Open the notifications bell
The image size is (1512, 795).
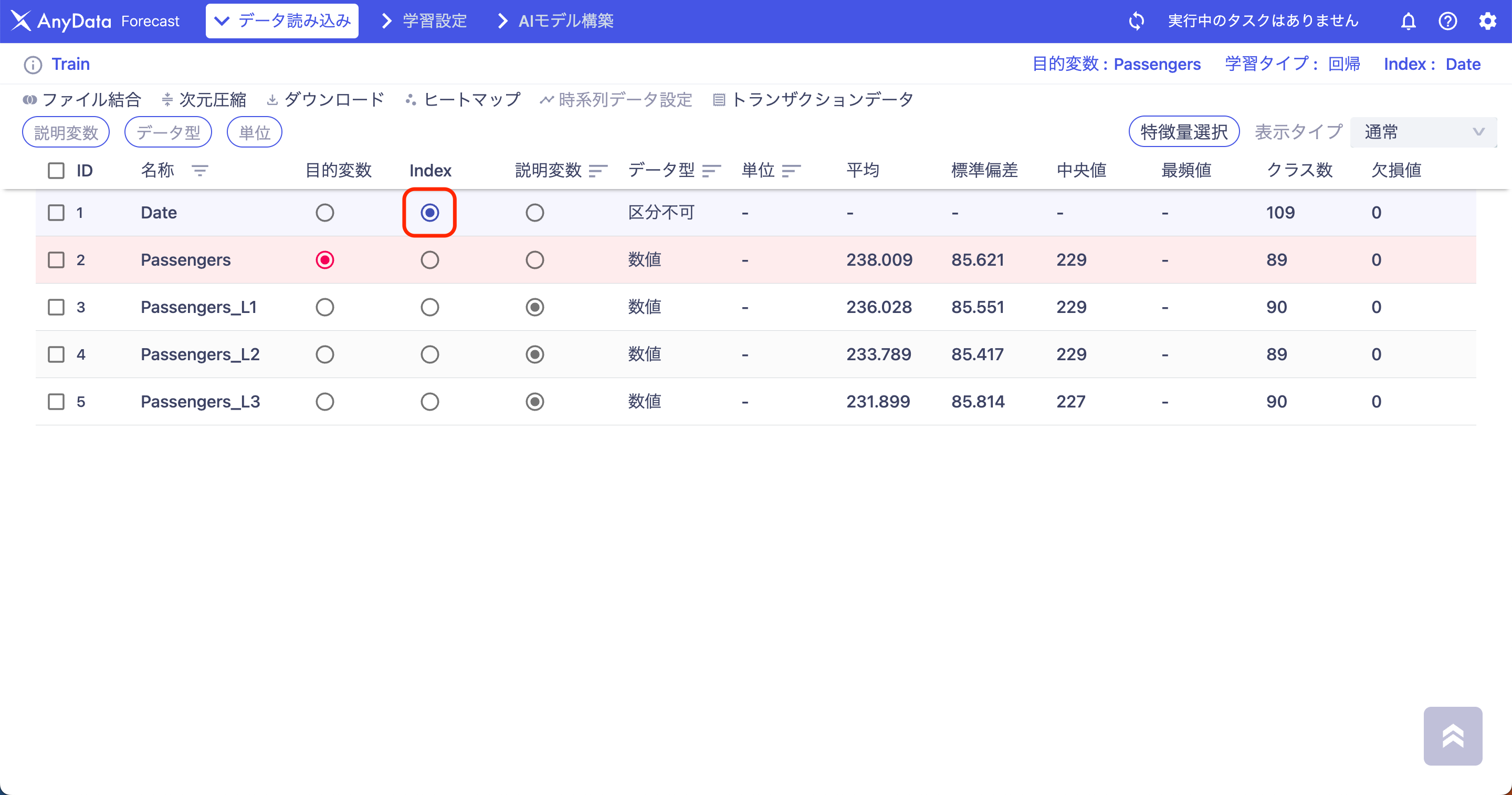tap(1408, 21)
